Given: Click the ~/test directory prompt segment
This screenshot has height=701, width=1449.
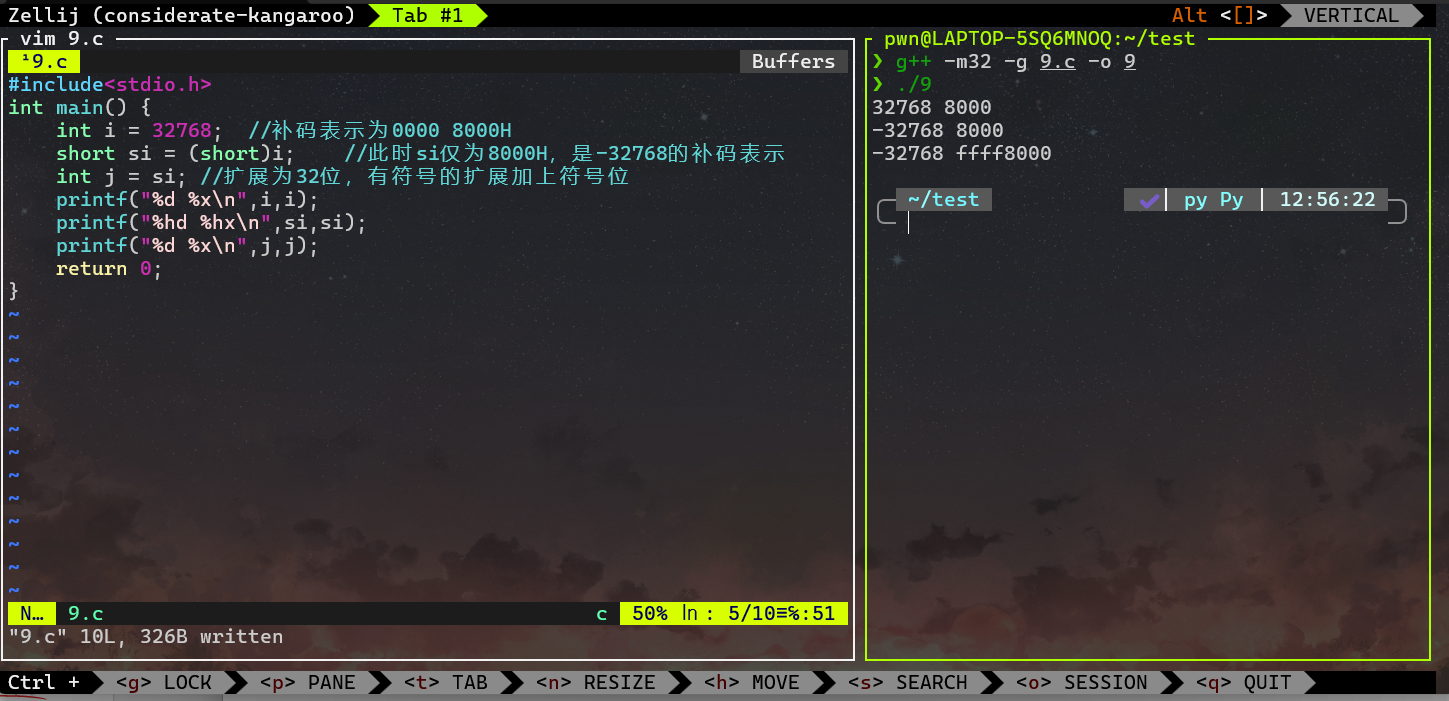Looking at the screenshot, I should tap(943, 200).
